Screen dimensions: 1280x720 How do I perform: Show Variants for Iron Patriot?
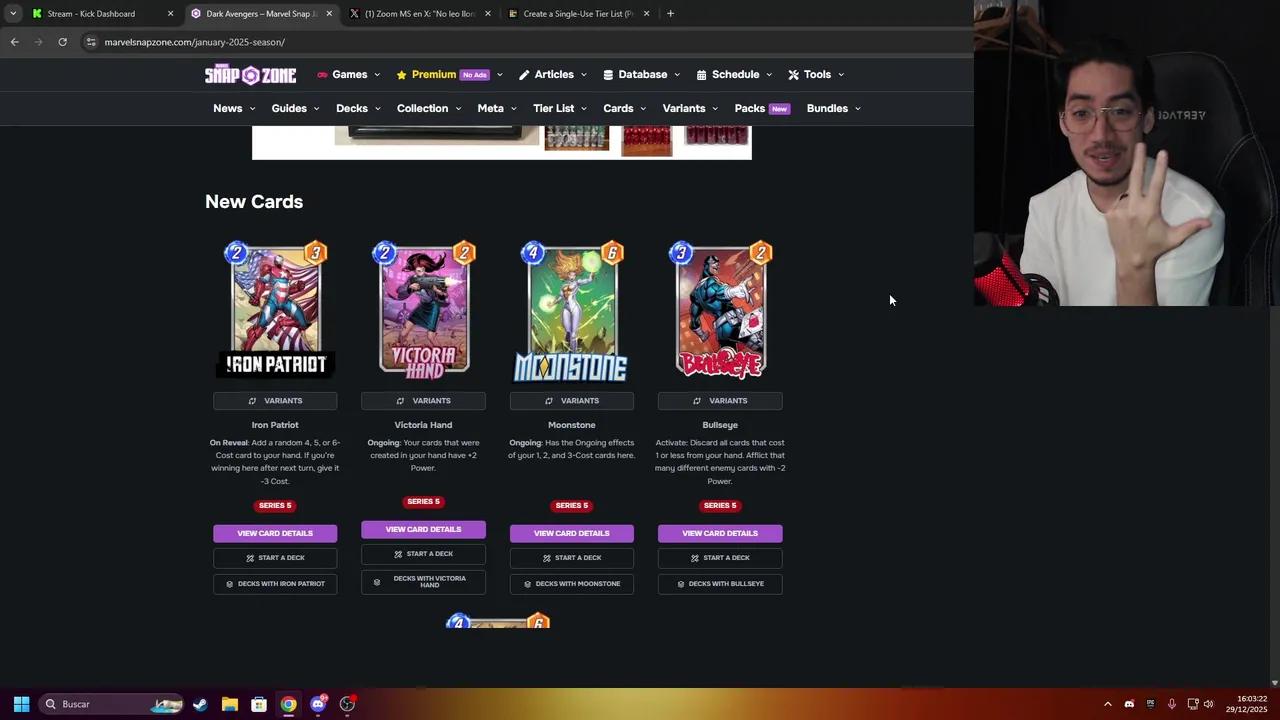tap(275, 401)
